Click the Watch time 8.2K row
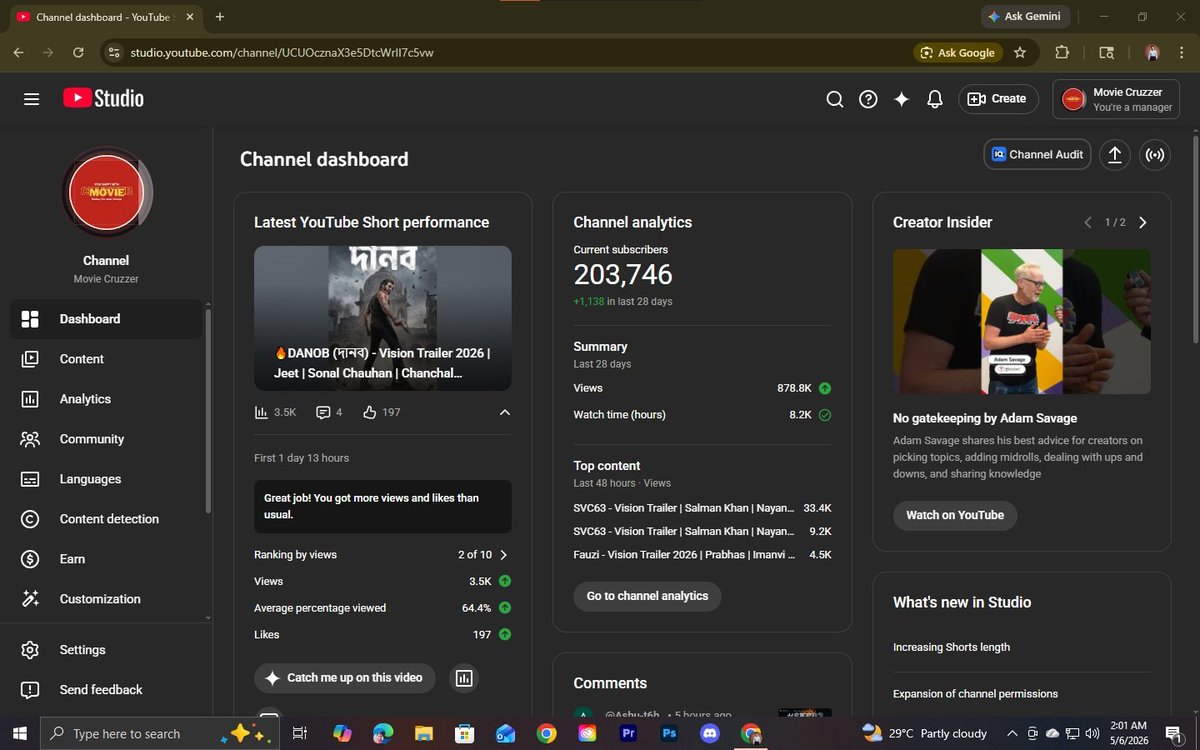1200x750 pixels. coord(702,414)
